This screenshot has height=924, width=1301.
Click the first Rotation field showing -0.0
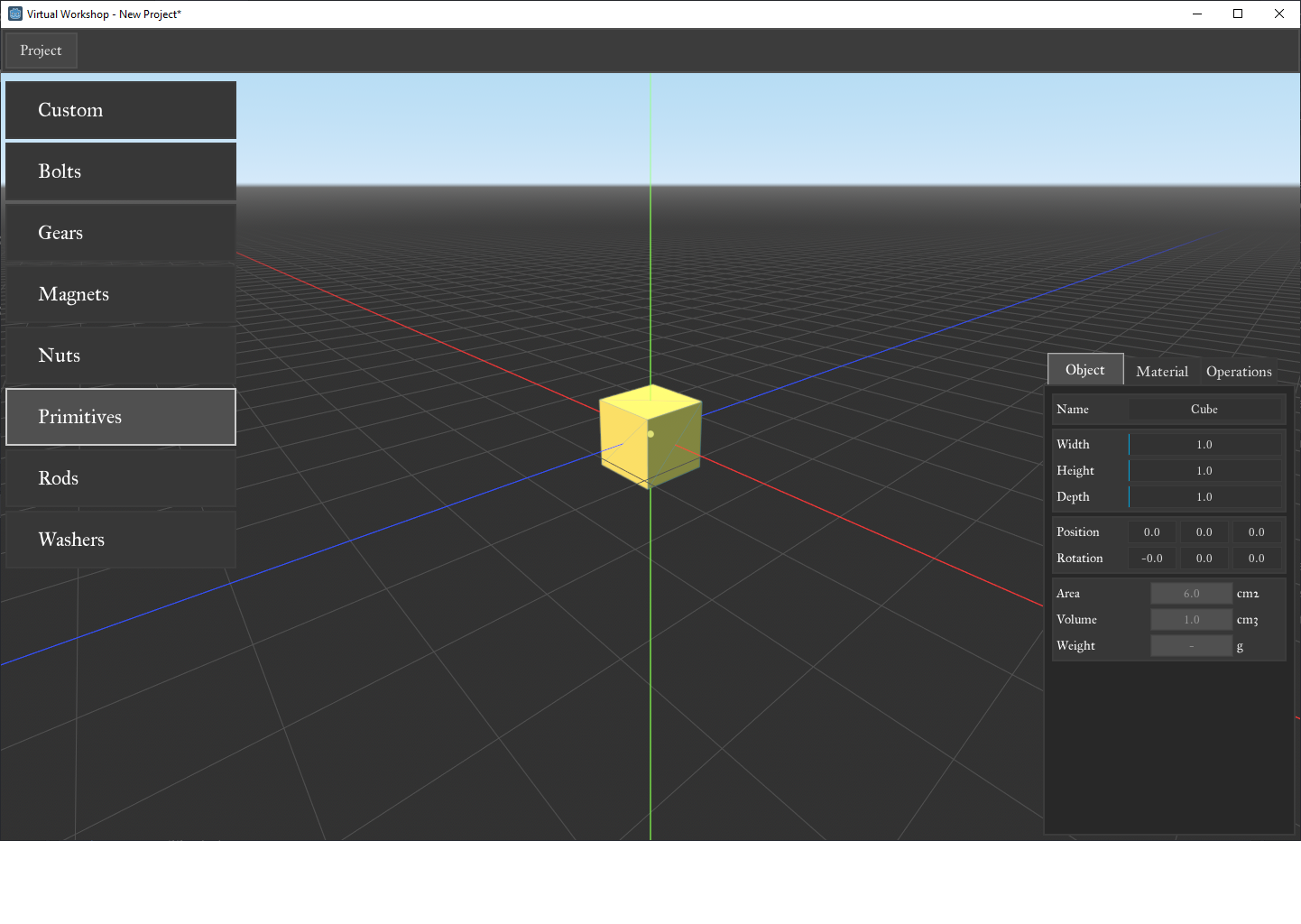(x=1152, y=559)
